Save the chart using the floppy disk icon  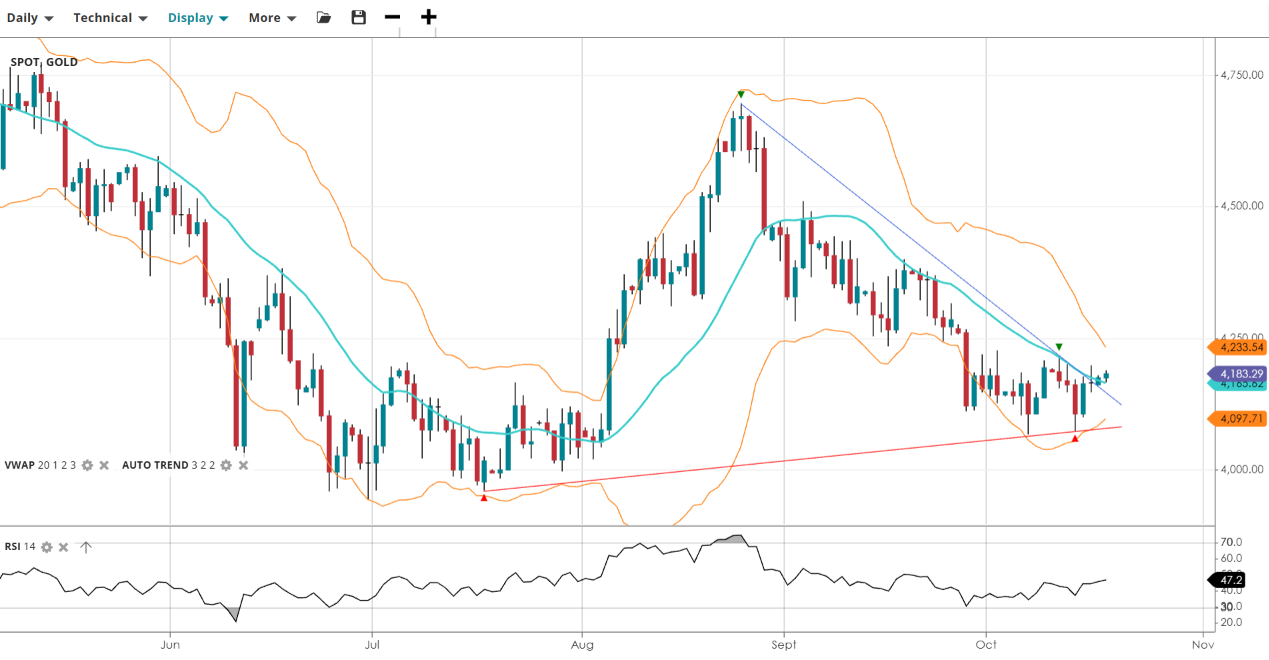pos(359,17)
